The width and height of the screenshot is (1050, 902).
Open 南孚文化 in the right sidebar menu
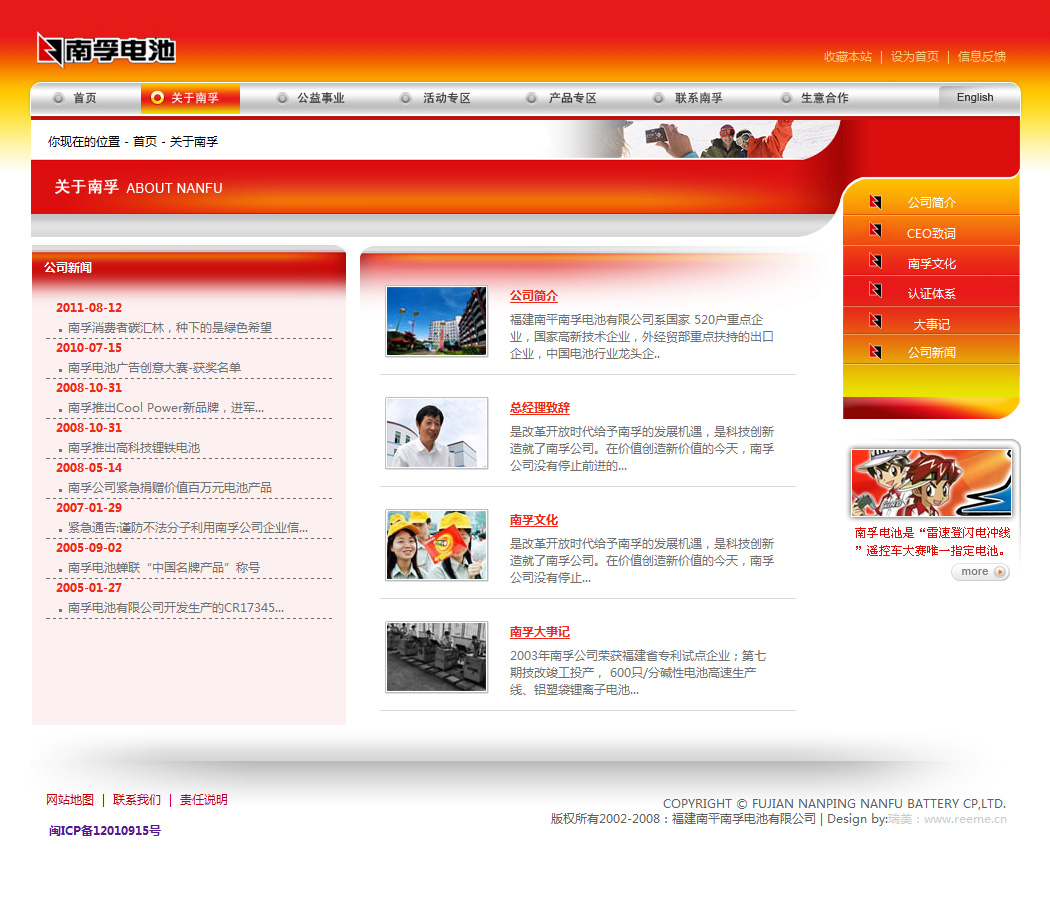931,264
